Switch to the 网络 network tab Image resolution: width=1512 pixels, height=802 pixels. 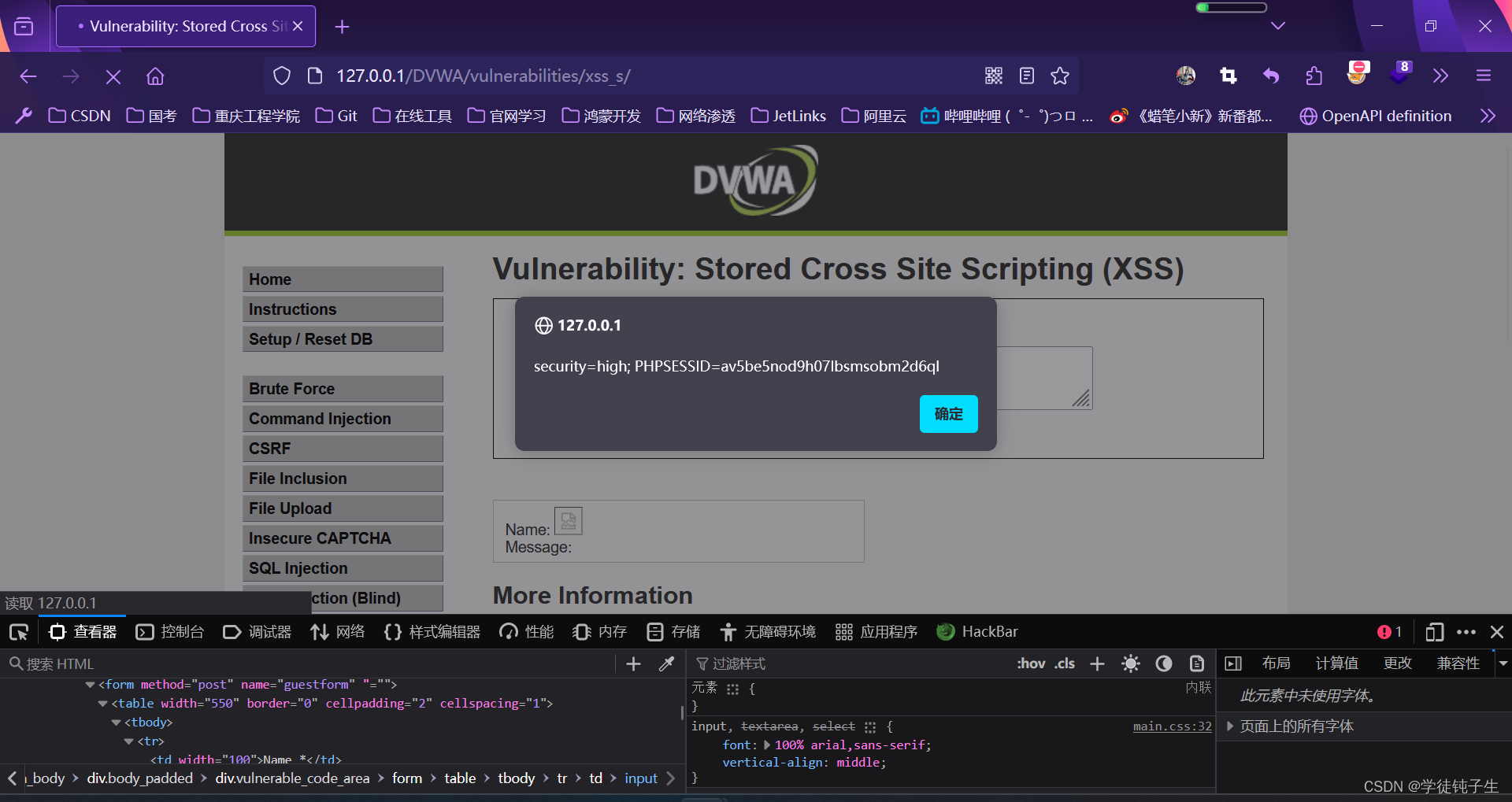pyautogui.click(x=338, y=632)
